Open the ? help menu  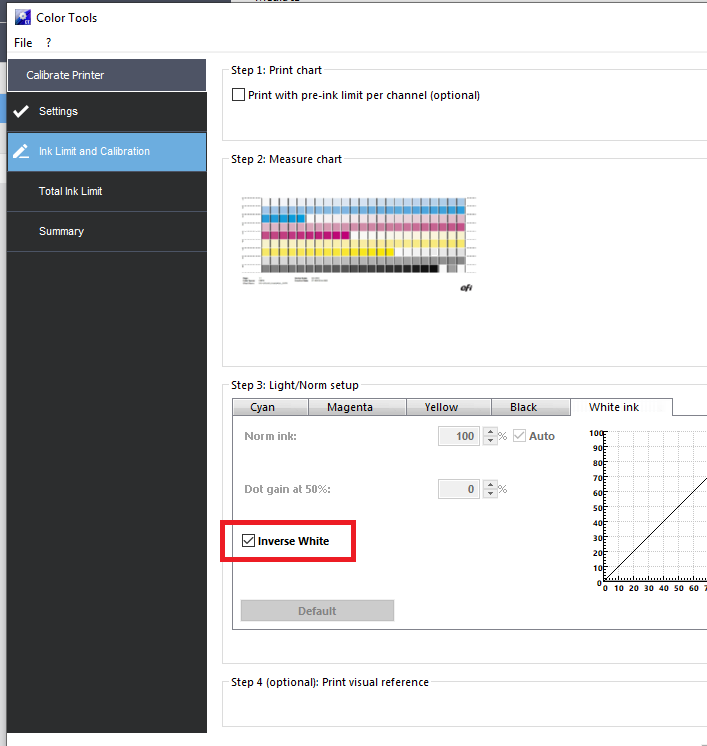[48, 43]
